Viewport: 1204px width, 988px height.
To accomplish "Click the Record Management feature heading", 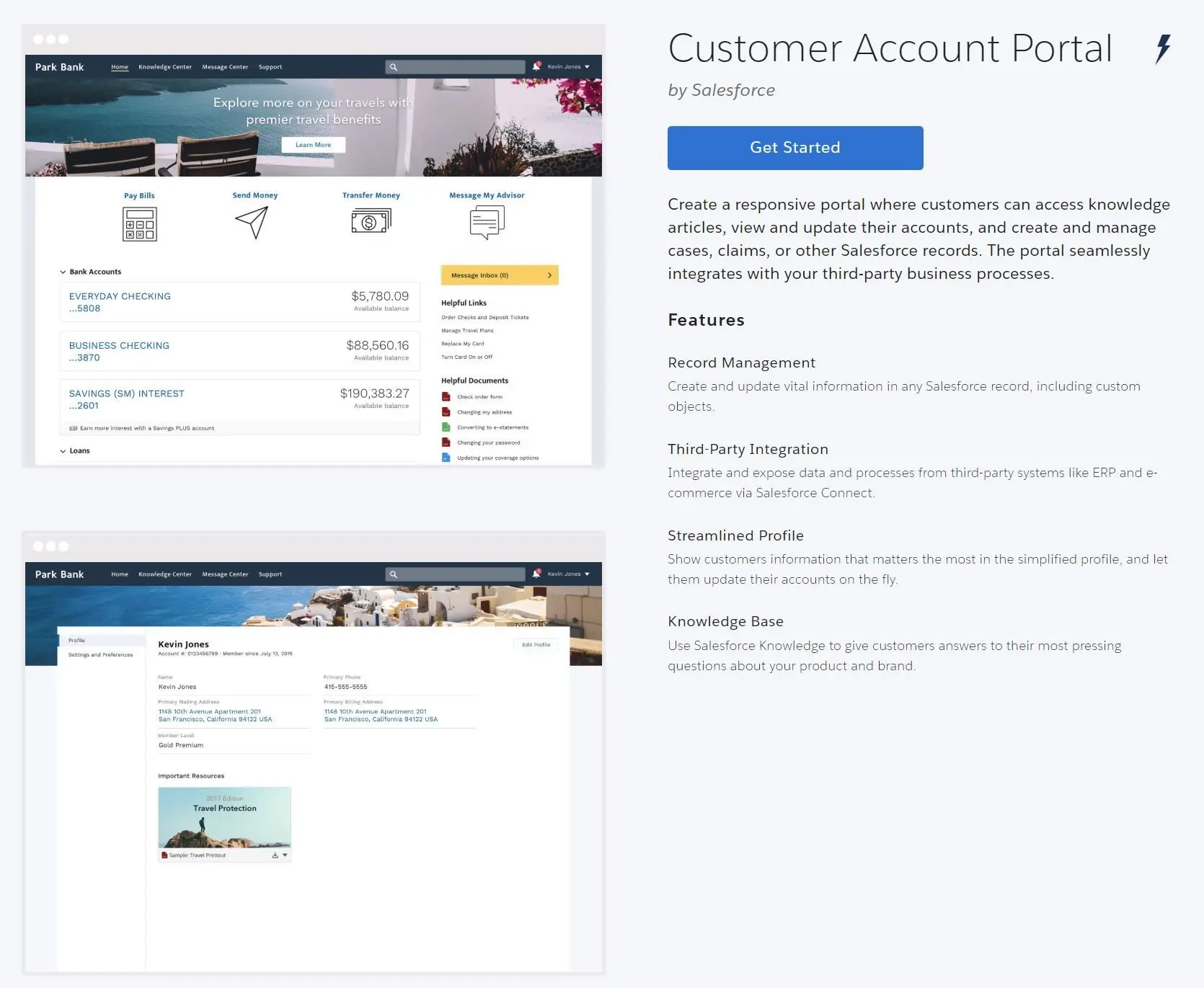I will pyautogui.click(x=741, y=362).
